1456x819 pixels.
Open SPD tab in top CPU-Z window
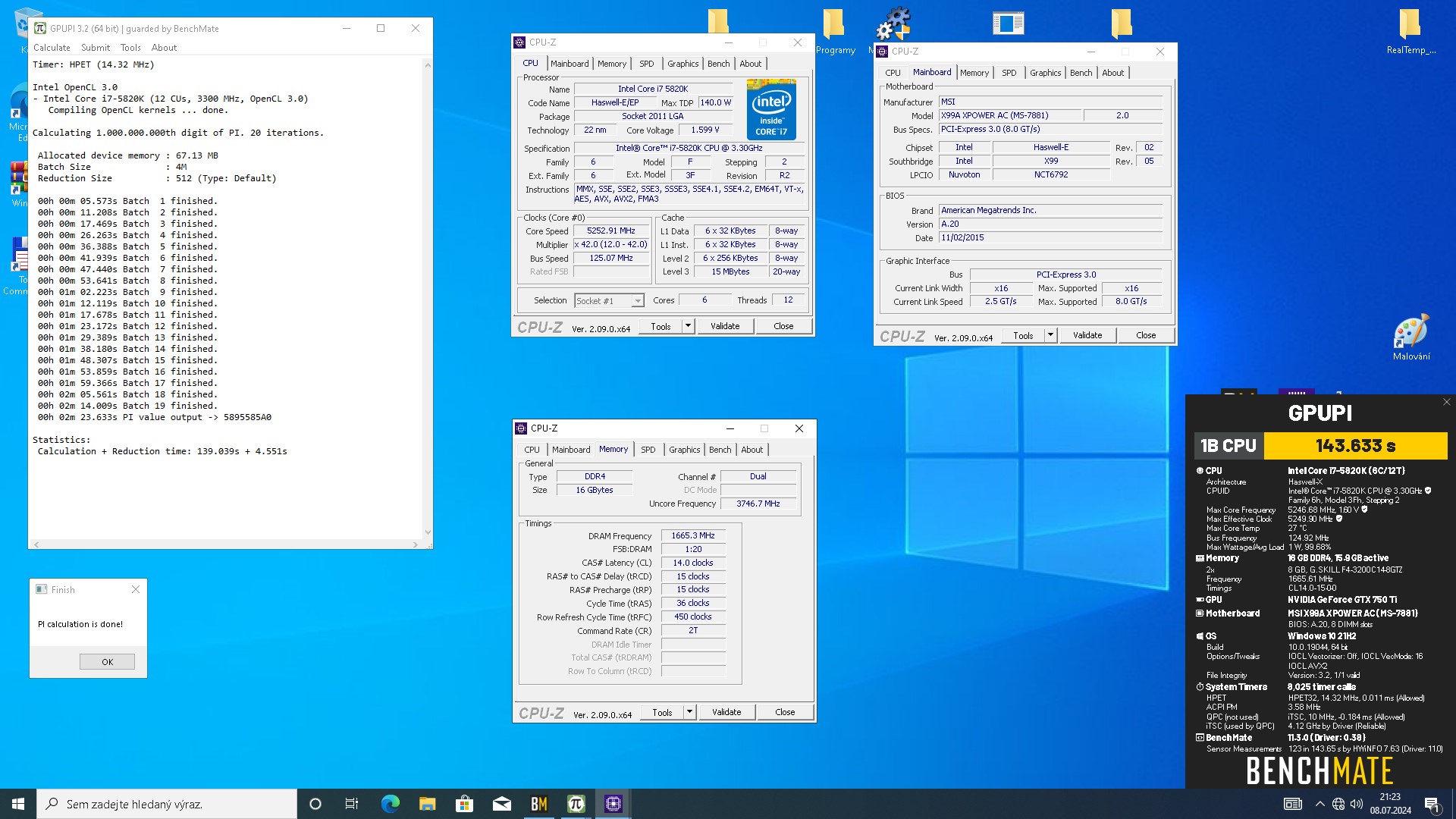pos(646,64)
